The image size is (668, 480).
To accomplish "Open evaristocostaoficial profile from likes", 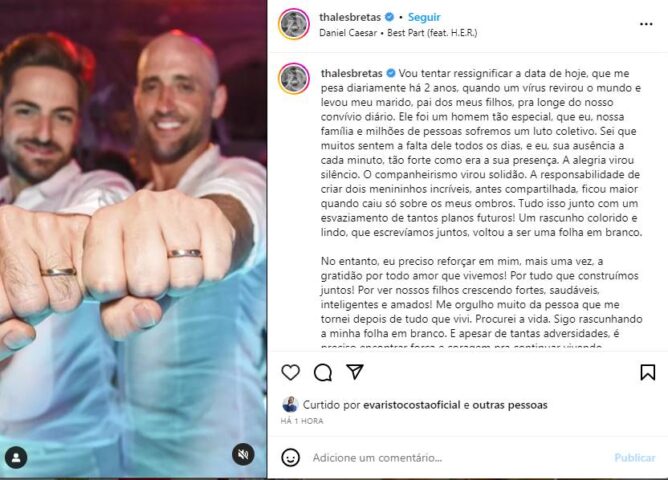I will (x=412, y=405).
